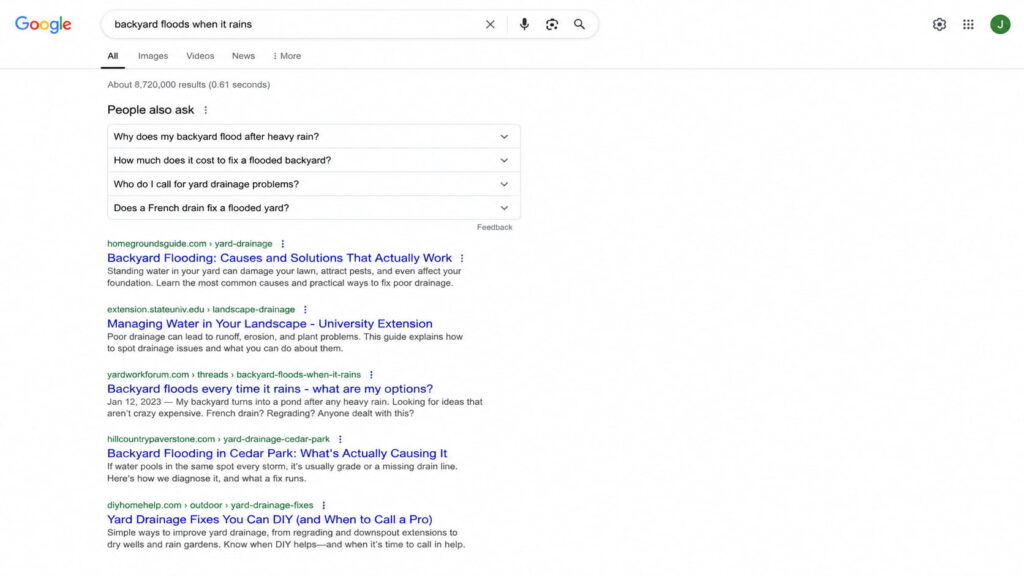Image resolution: width=1024 pixels, height=576 pixels.
Task: Start voice search with microphone icon
Action: pyautogui.click(x=524, y=24)
